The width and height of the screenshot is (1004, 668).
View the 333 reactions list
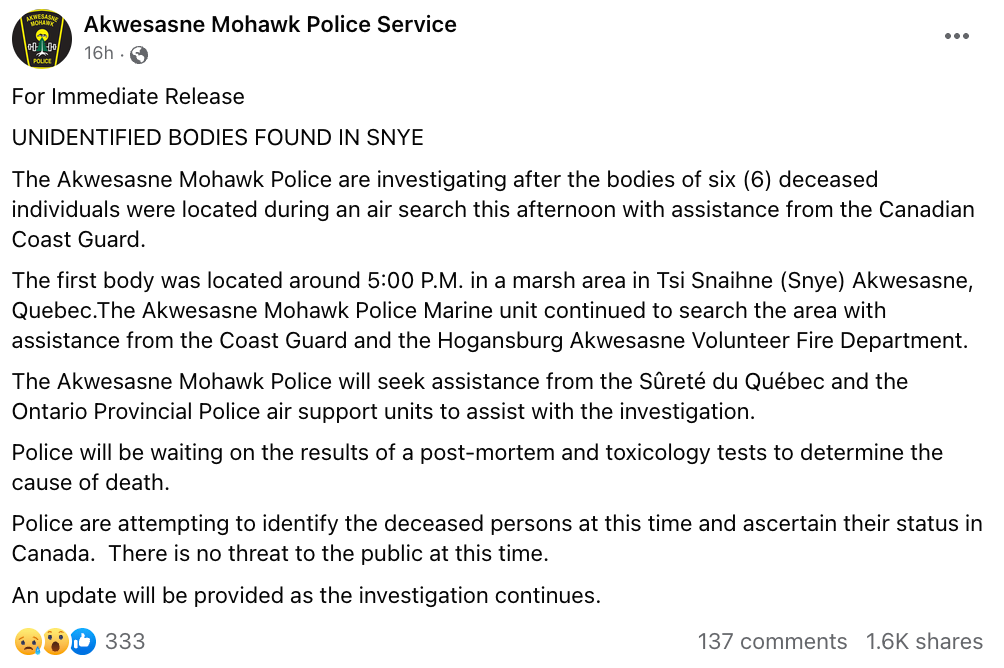[125, 642]
